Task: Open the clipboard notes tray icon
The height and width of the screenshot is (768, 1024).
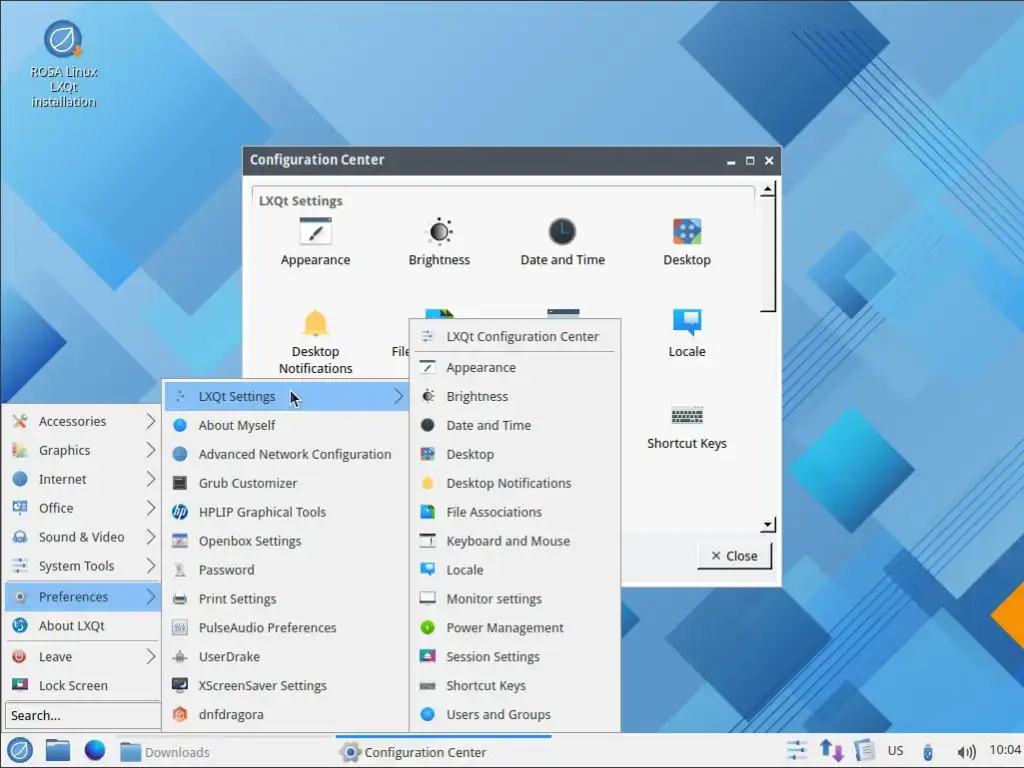Action: 865,750
